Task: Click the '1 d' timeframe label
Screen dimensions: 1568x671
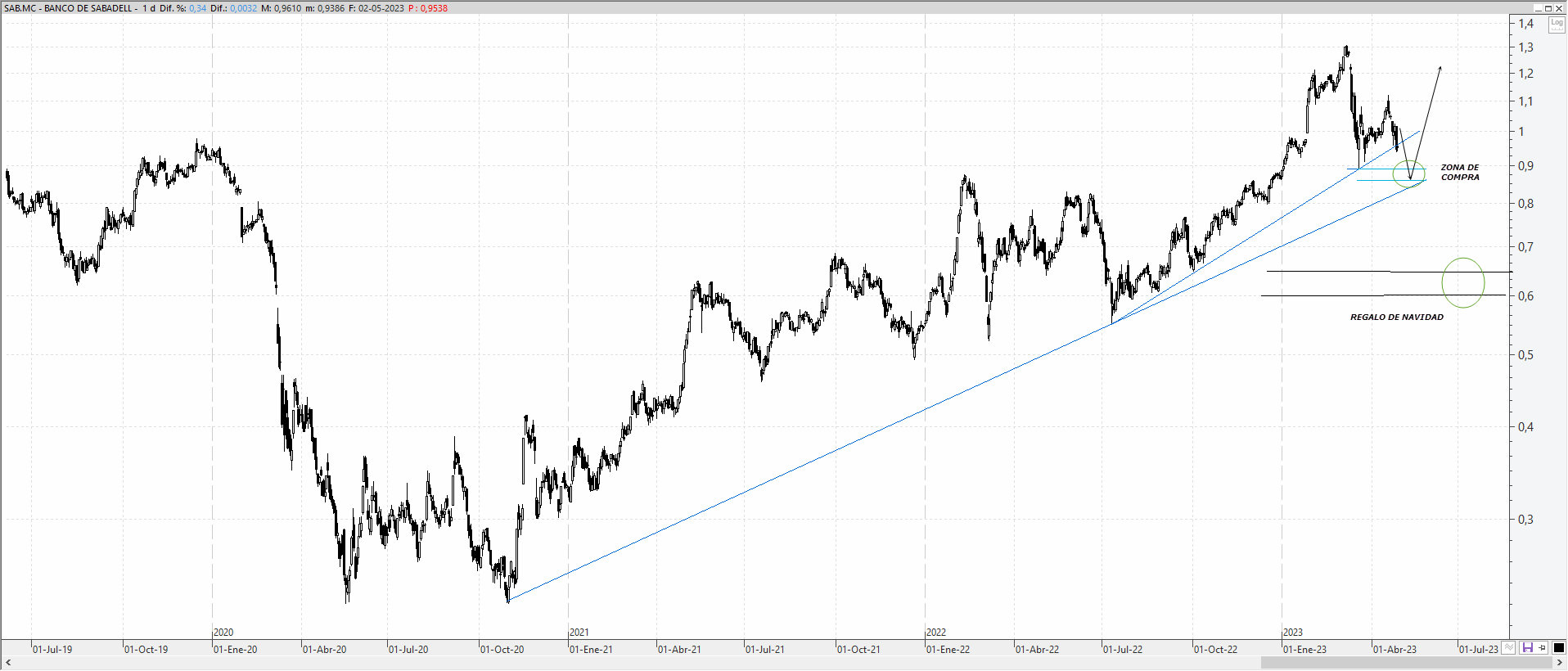Action: click(x=149, y=8)
